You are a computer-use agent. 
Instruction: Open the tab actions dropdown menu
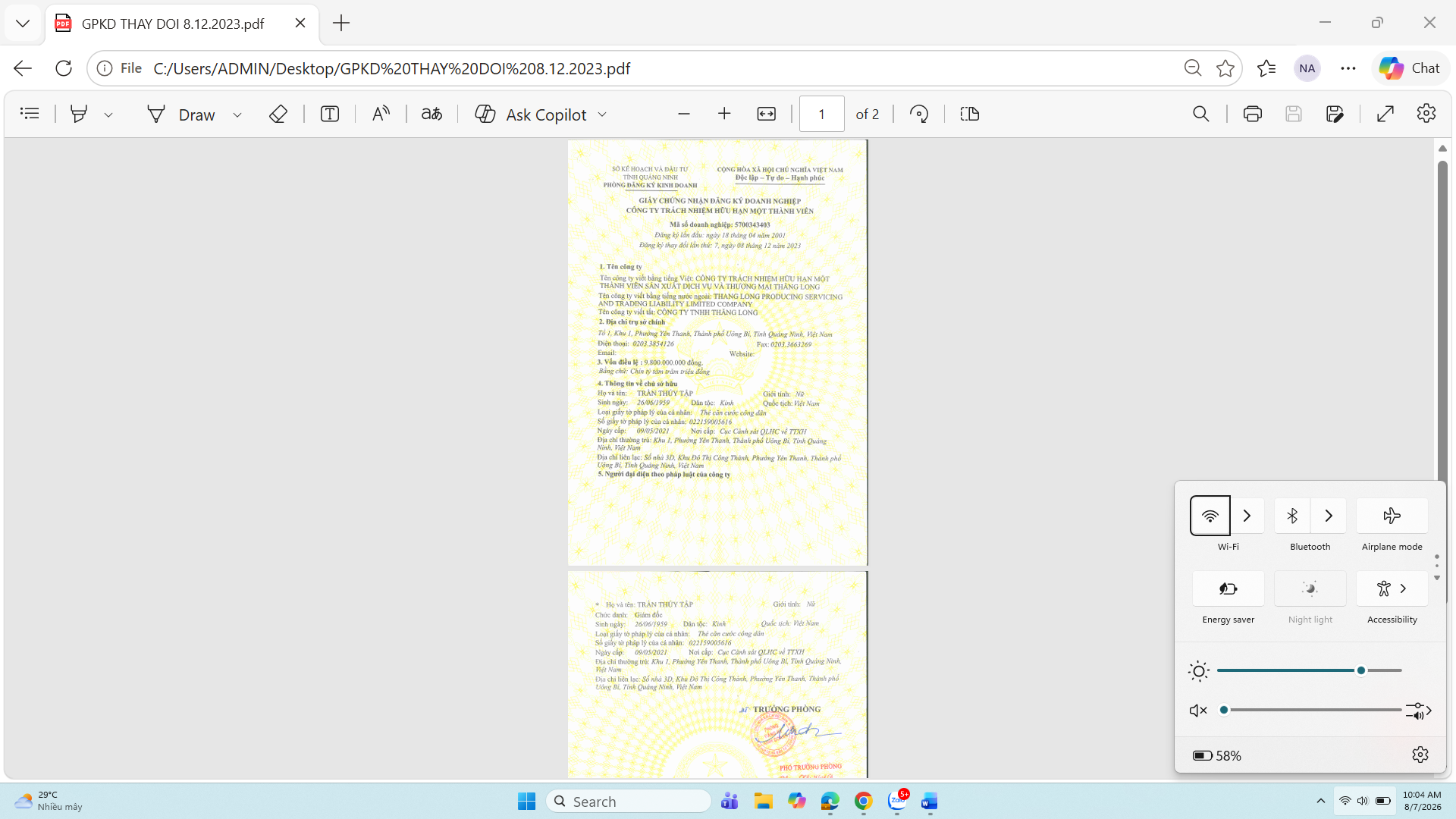23,24
